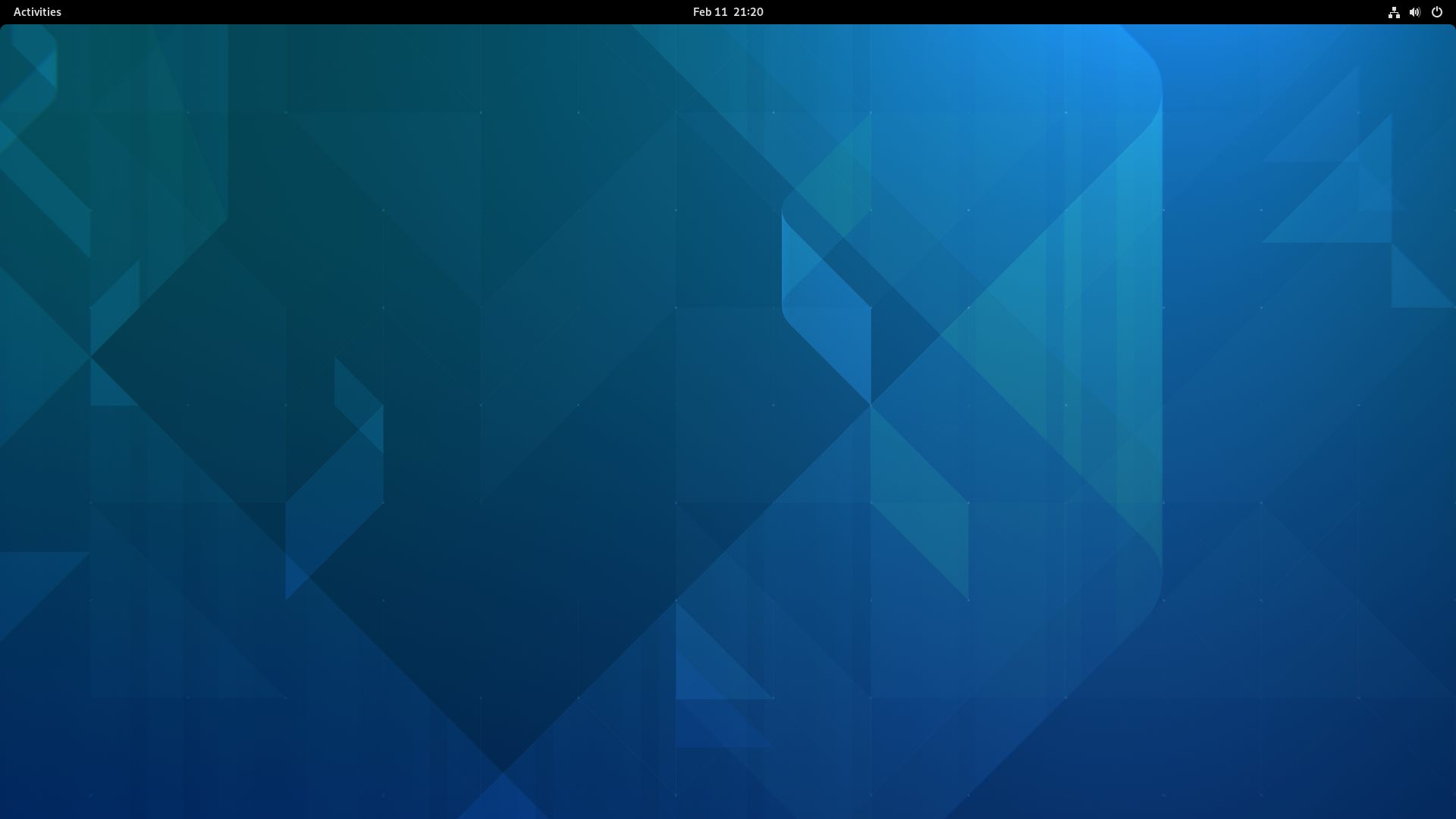Show notifications by clicking the date and time
This screenshot has height=819, width=1456.
(727, 12)
